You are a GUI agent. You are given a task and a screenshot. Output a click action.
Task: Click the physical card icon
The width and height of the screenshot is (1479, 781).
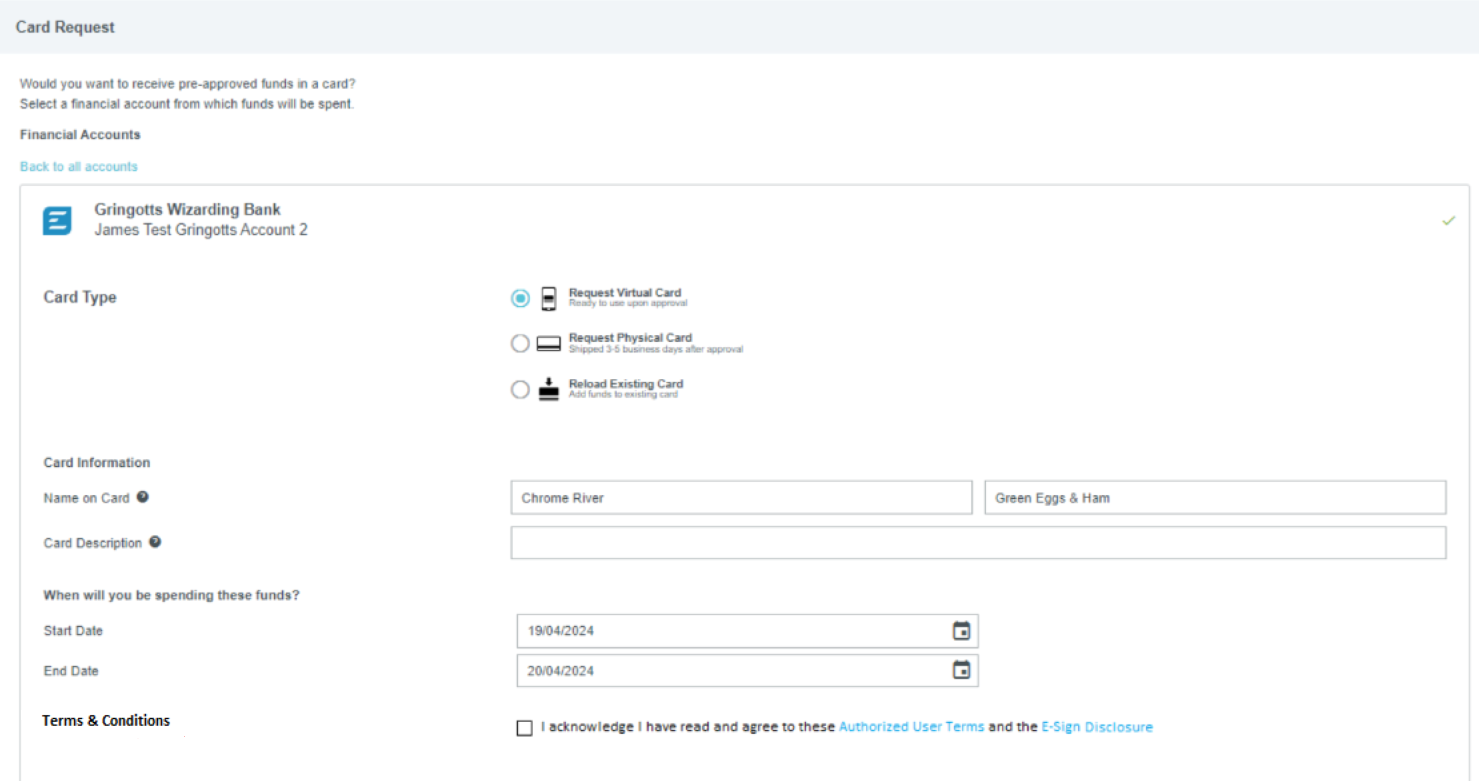pos(548,344)
